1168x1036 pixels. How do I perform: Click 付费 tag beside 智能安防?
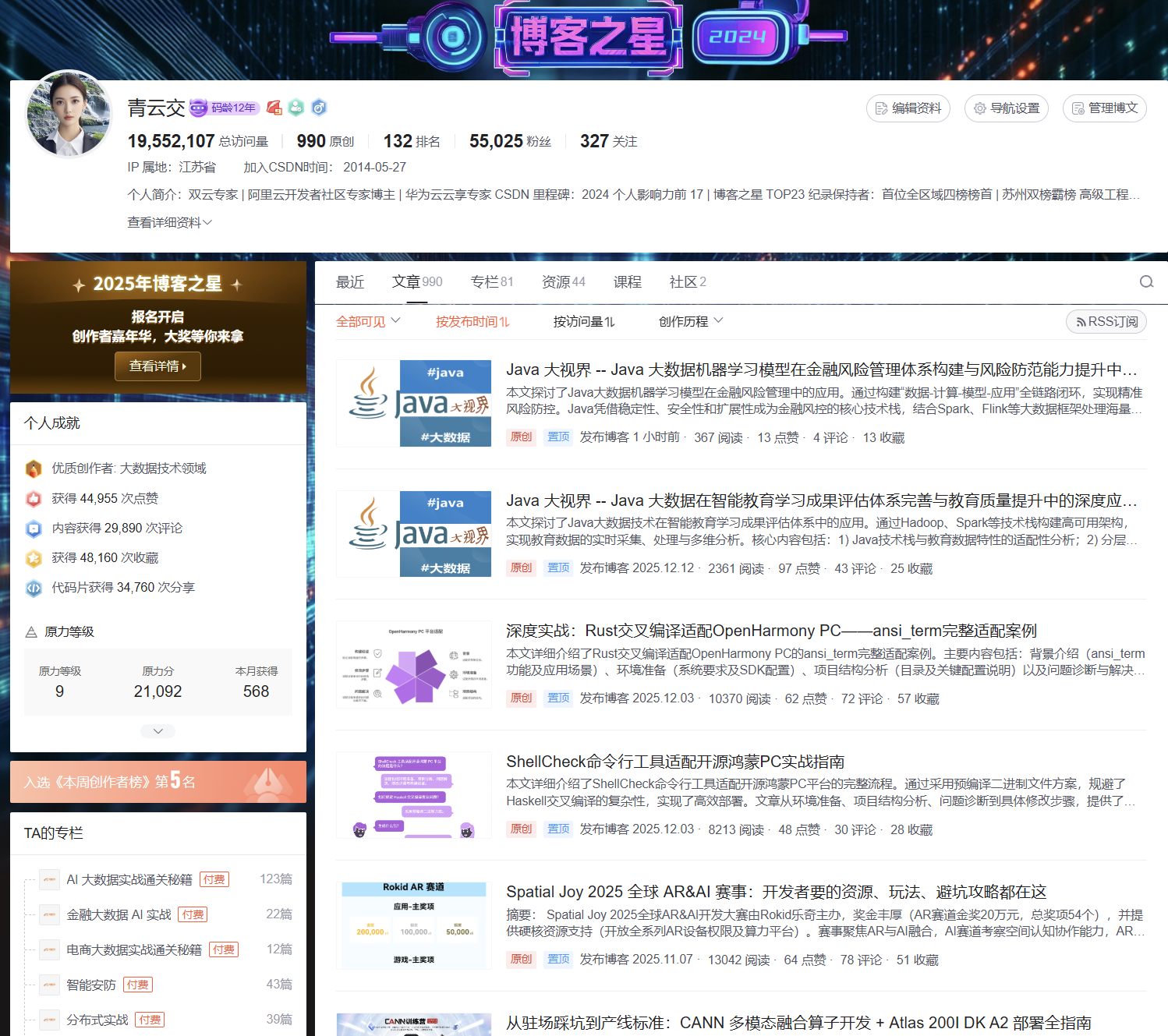[x=138, y=985]
